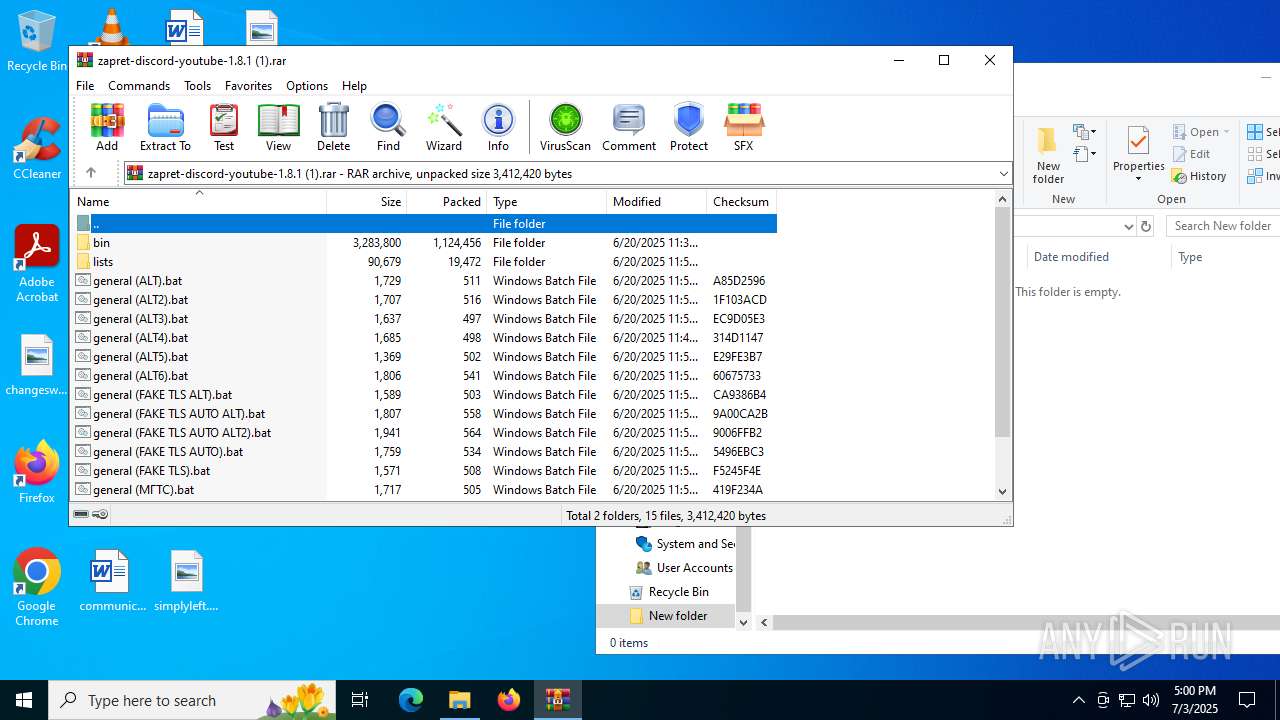
Task: Open Adobe Acrobat desktop shortcut
Action: (x=37, y=264)
